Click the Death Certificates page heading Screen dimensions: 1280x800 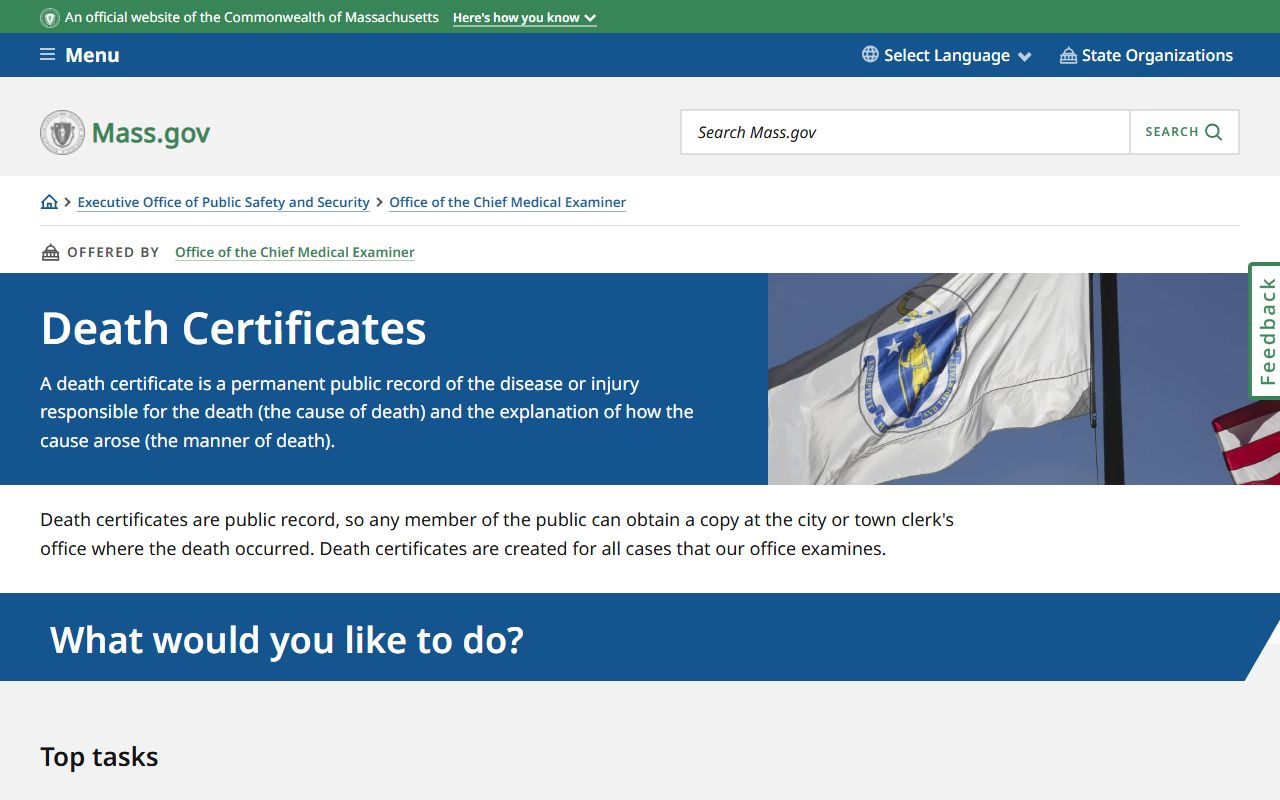[x=233, y=328]
